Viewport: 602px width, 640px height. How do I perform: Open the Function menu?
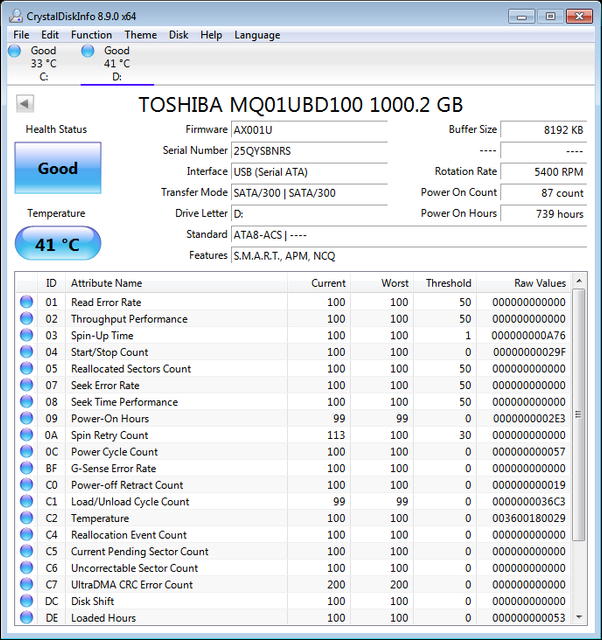coord(91,35)
